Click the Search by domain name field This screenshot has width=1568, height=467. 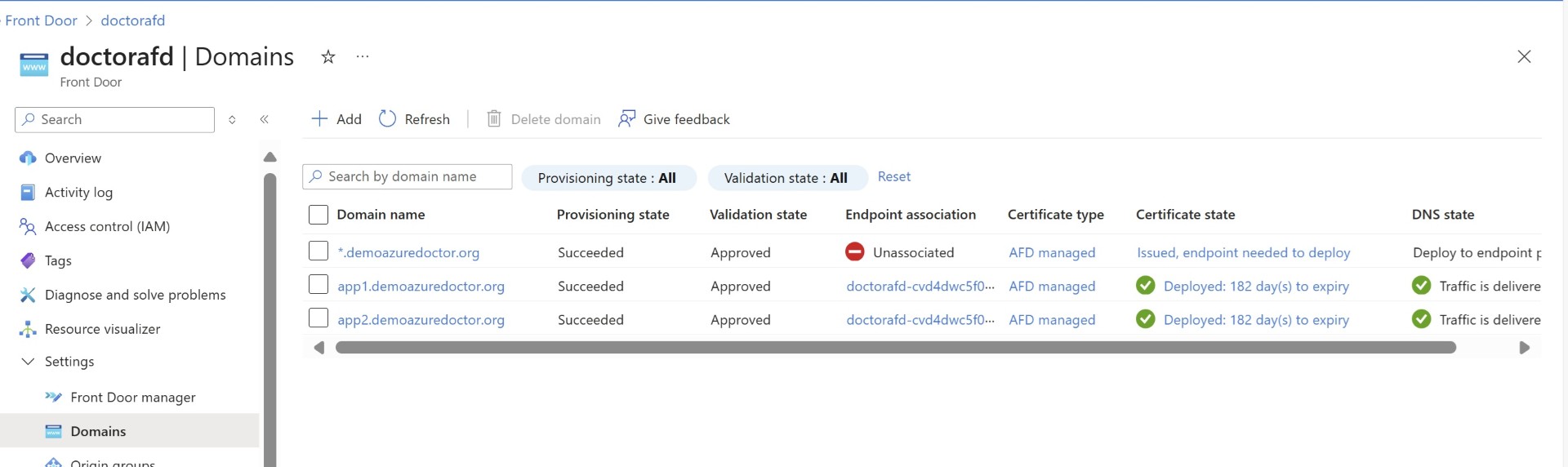[408, 176]
